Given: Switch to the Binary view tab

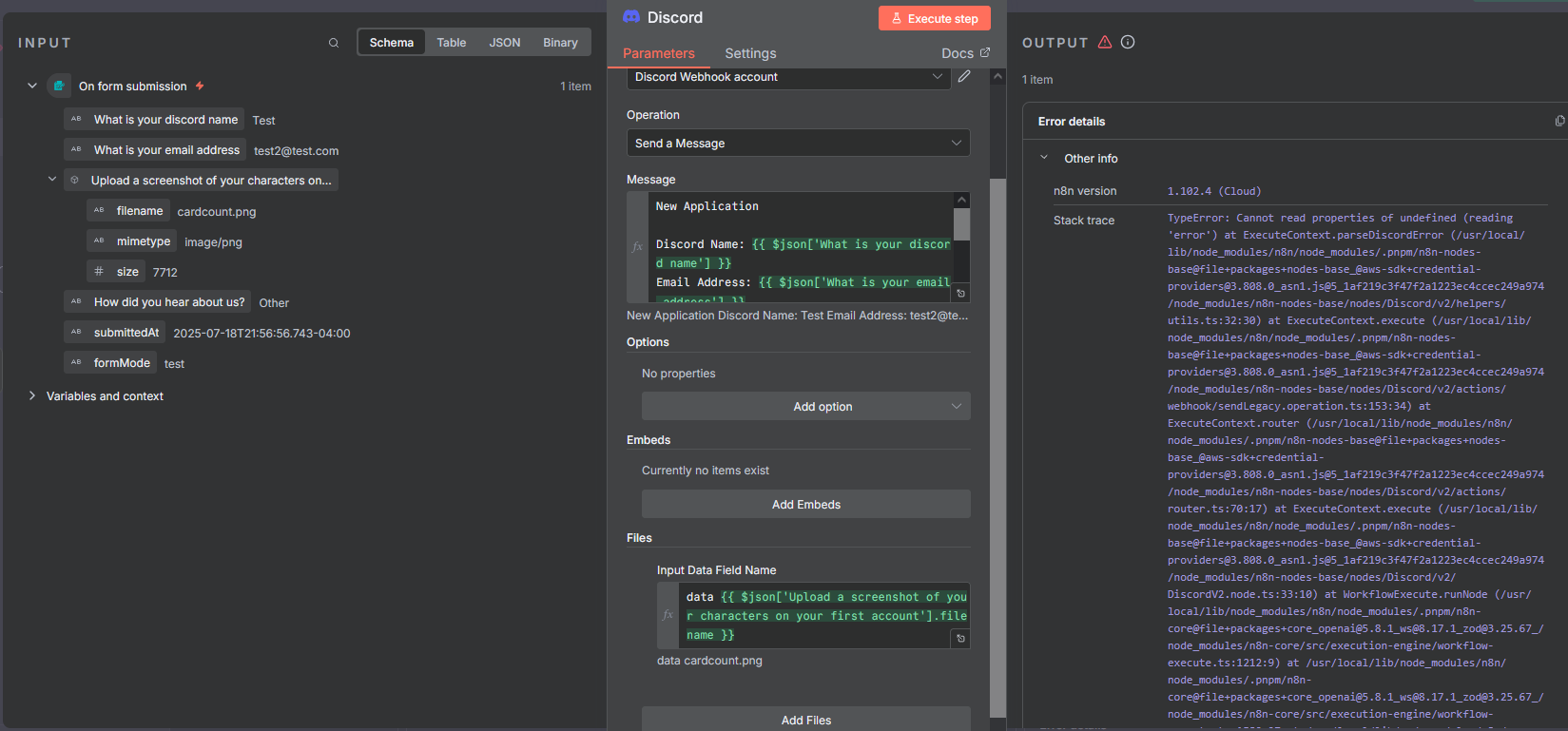Looking at the screenshot, I should pyautogui.click(x=560, y=43).
